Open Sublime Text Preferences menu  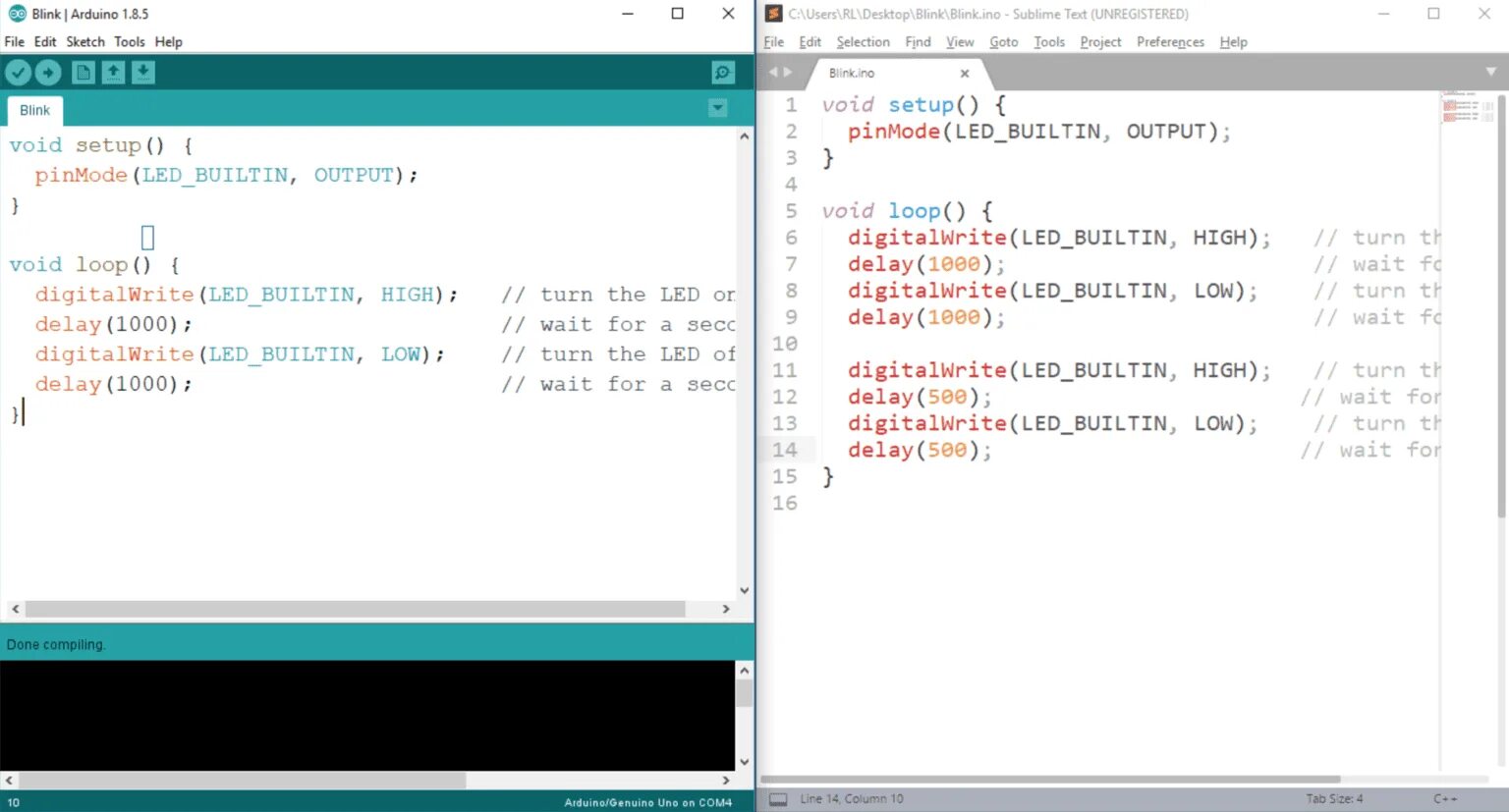[x=1170, y=42]
